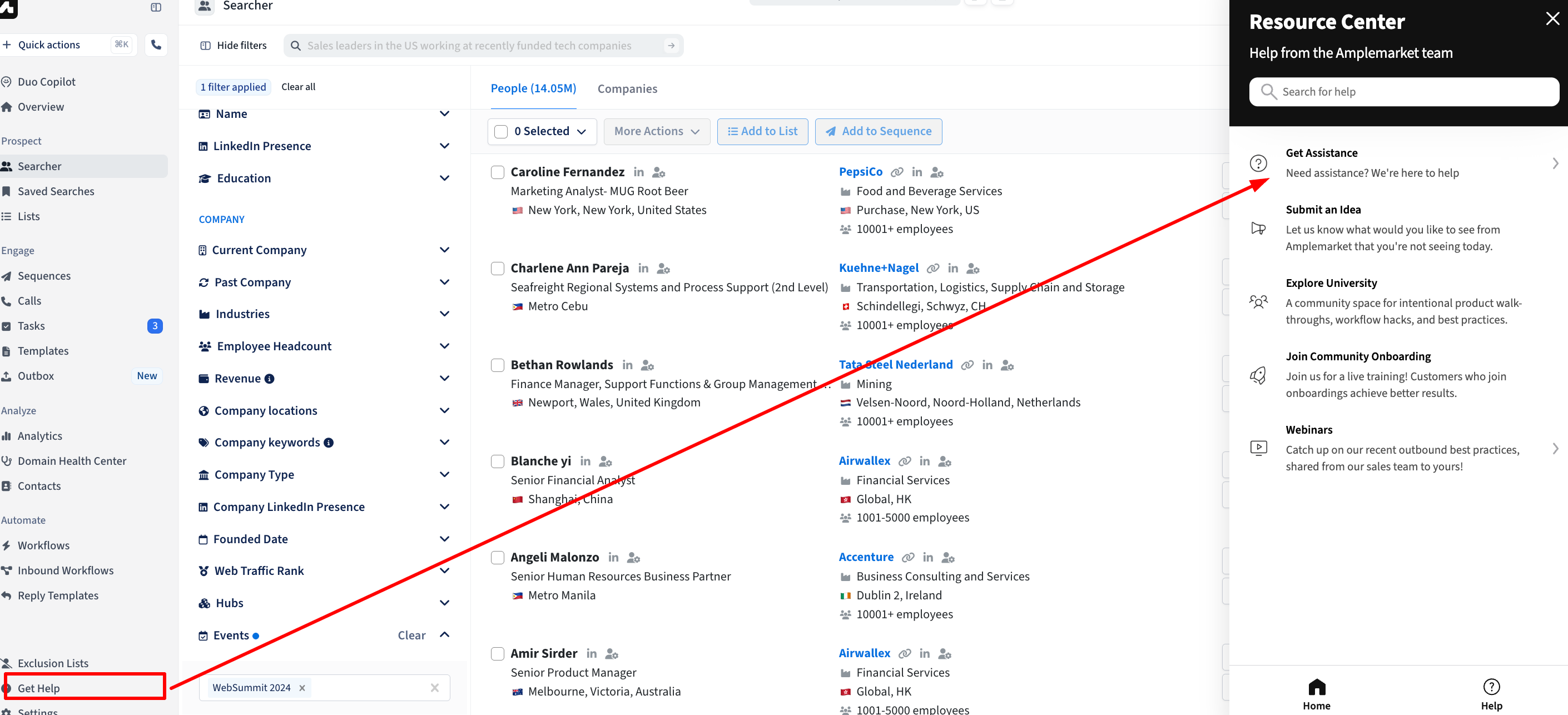The image size is (1568, 715).
Task: Close the Resource Center panel
Action: [1552, 19]
